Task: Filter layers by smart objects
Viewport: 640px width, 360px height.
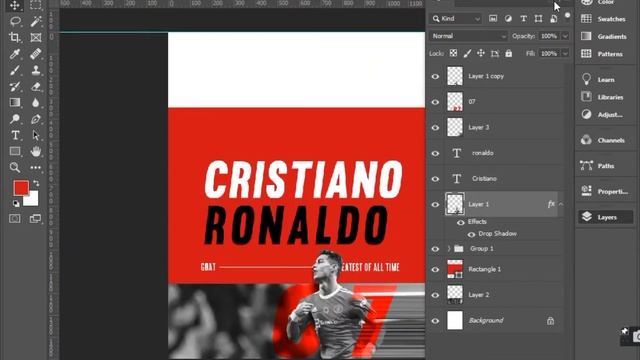Action: tap(553, 19)
